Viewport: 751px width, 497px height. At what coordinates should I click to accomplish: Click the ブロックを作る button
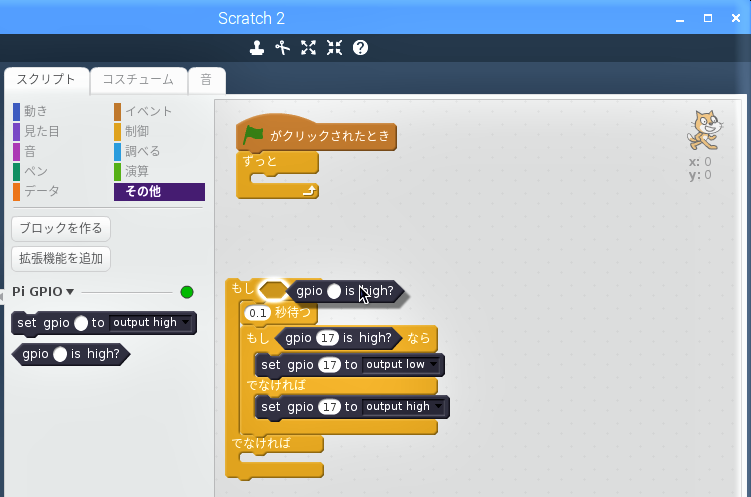tap(61, 228)
